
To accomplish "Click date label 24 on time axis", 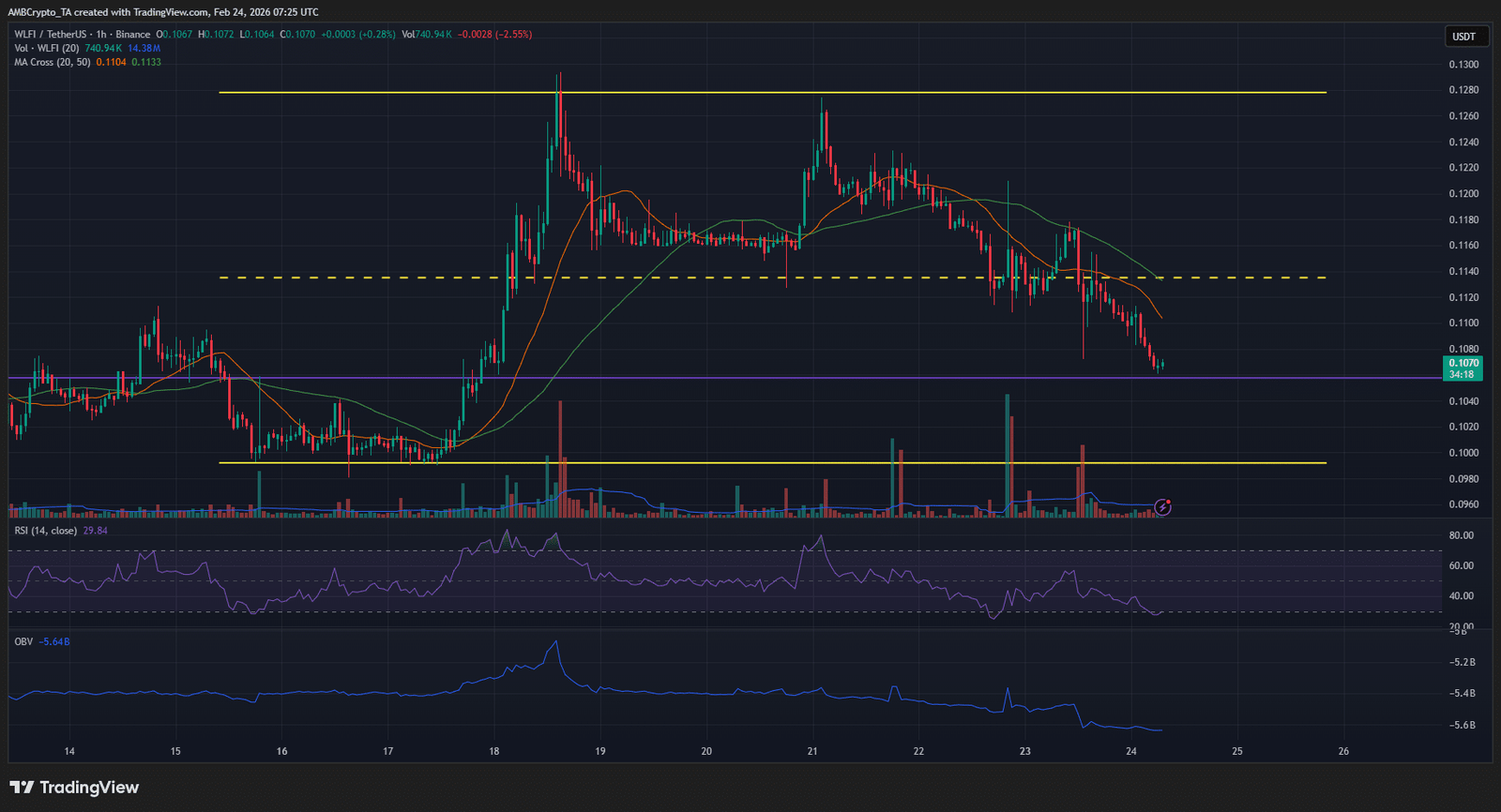I will coord(1131,751).
